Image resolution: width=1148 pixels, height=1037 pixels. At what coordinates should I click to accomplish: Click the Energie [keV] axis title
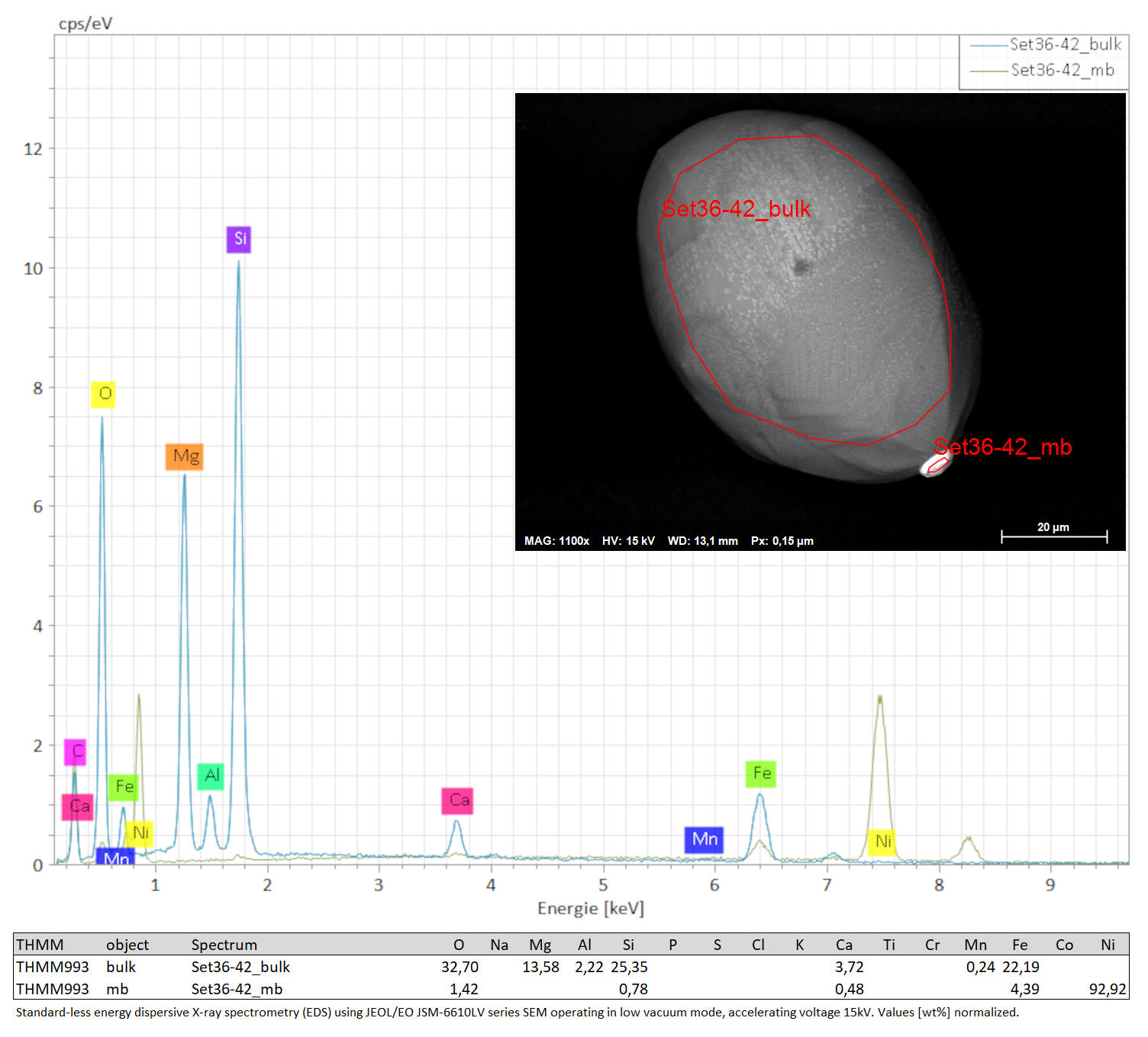point(591,909)
